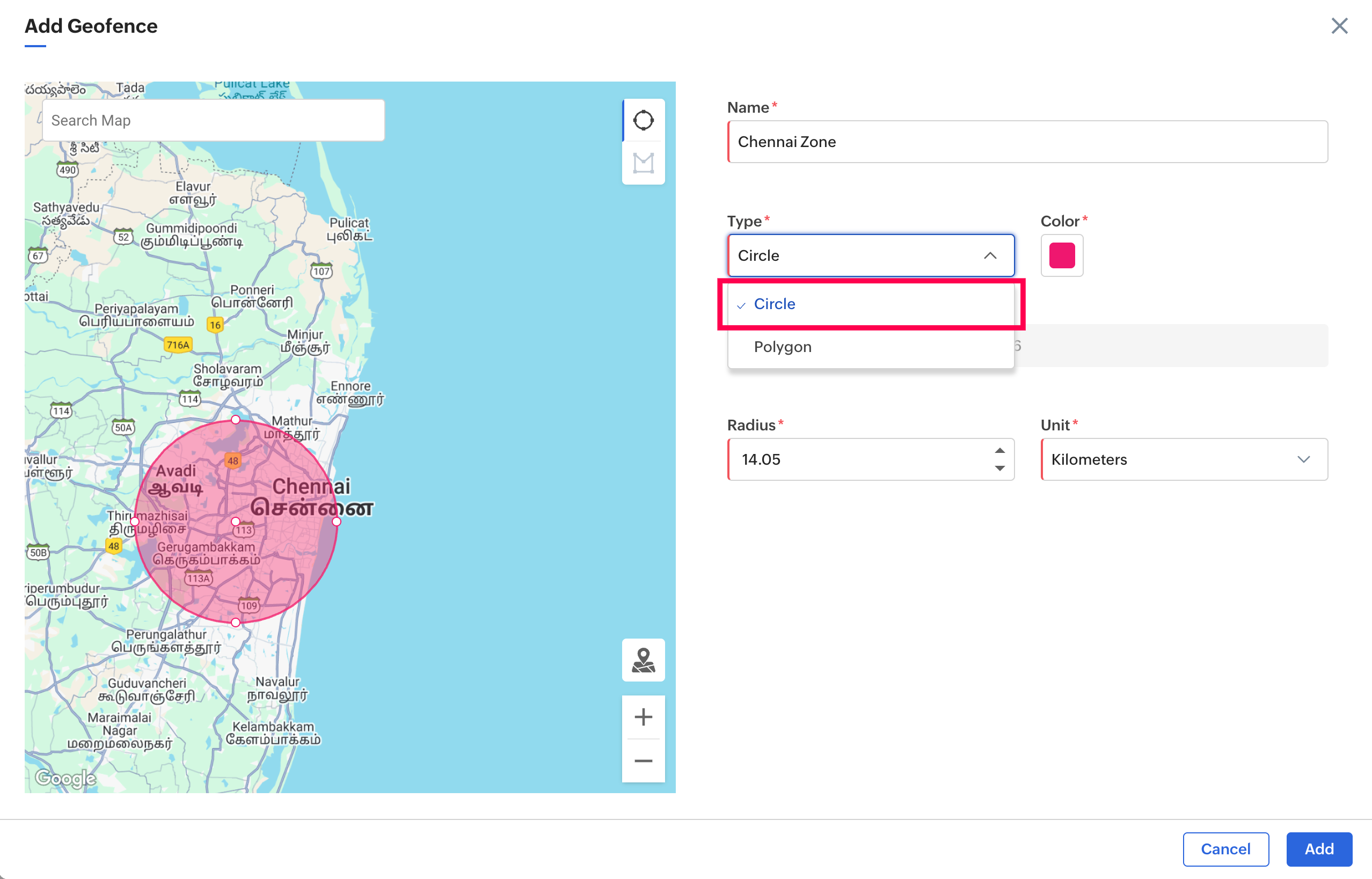
Task: Click the top handle of the geofence circle
Action: click(x=235, y=420)
